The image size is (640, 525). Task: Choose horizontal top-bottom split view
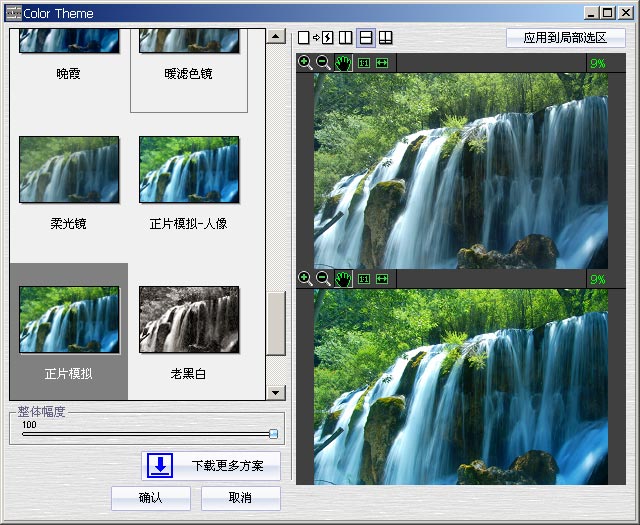click(x=366, y=38)
